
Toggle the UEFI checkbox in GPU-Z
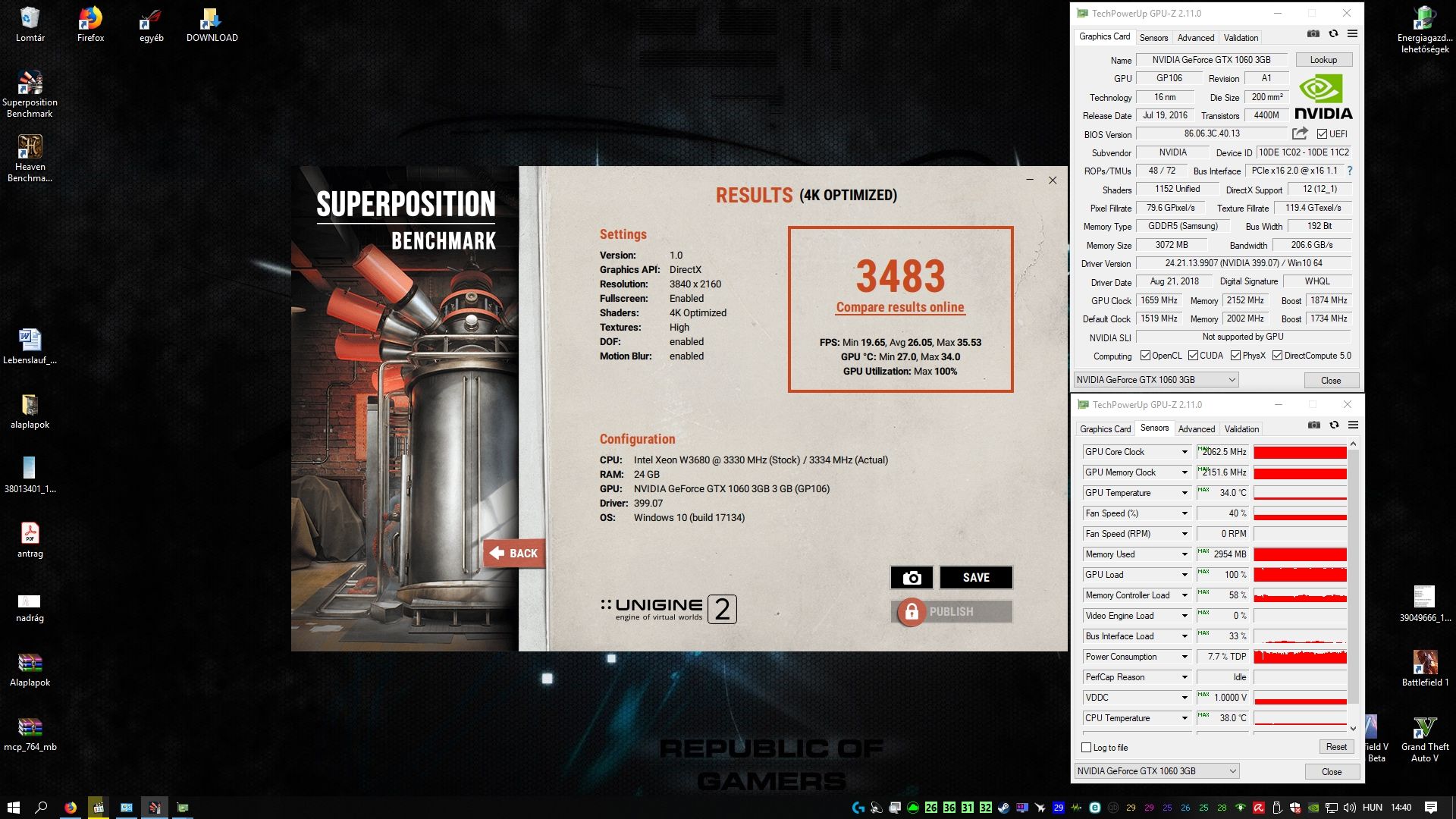[1322, 134]
